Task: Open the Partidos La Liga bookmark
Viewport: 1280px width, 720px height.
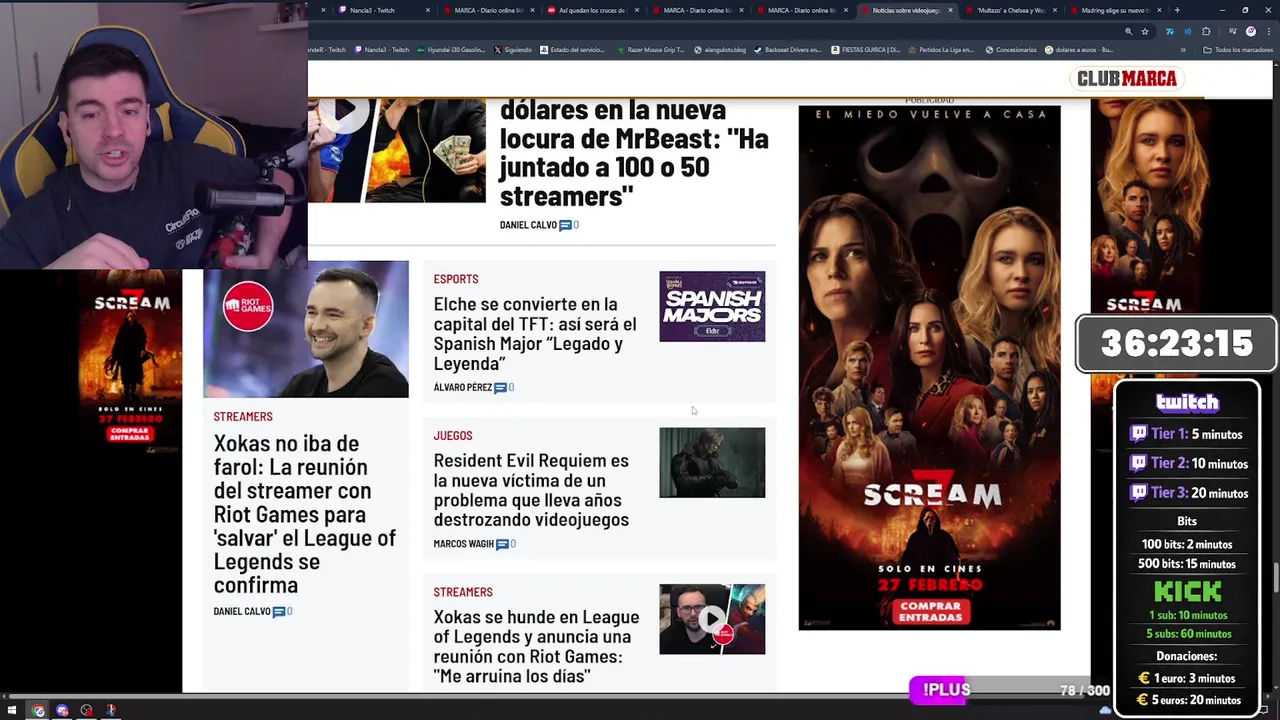Action: point(941,50)
